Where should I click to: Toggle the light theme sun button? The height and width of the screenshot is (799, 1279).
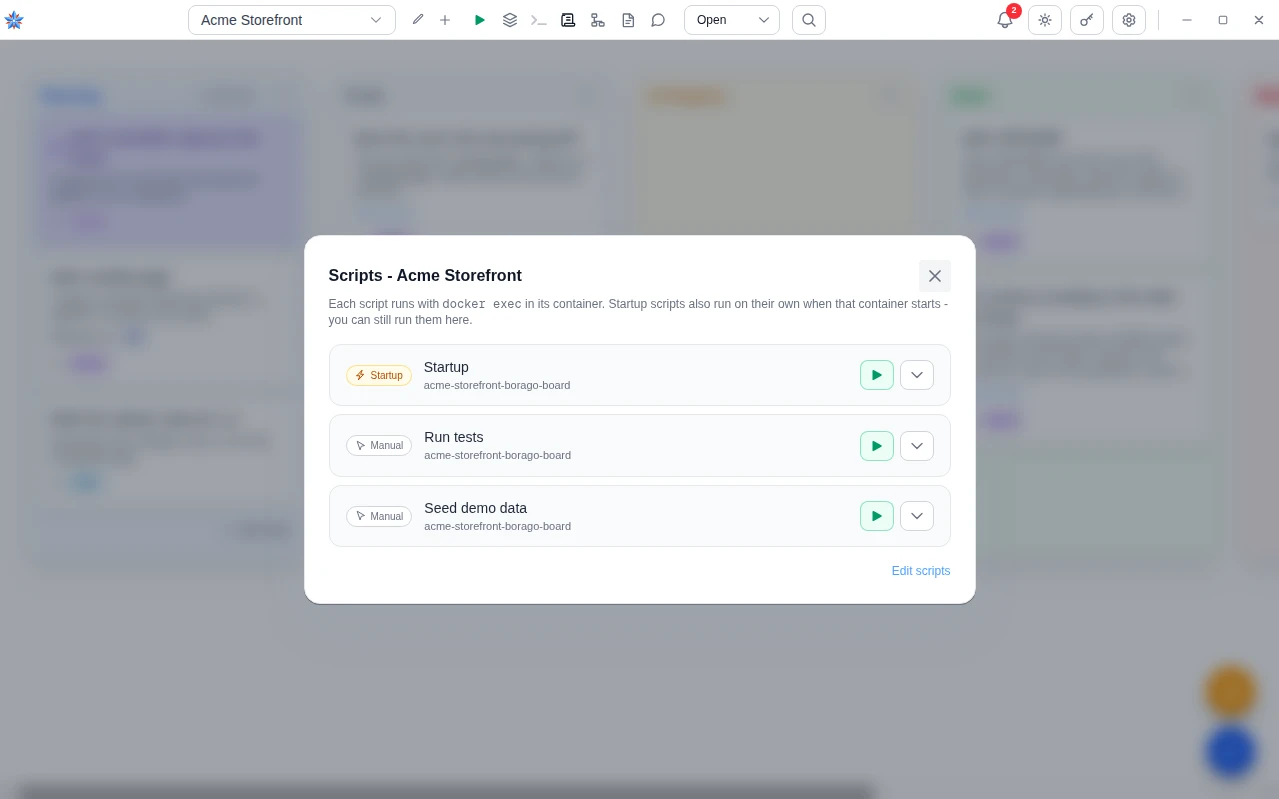coord(1045,20)
